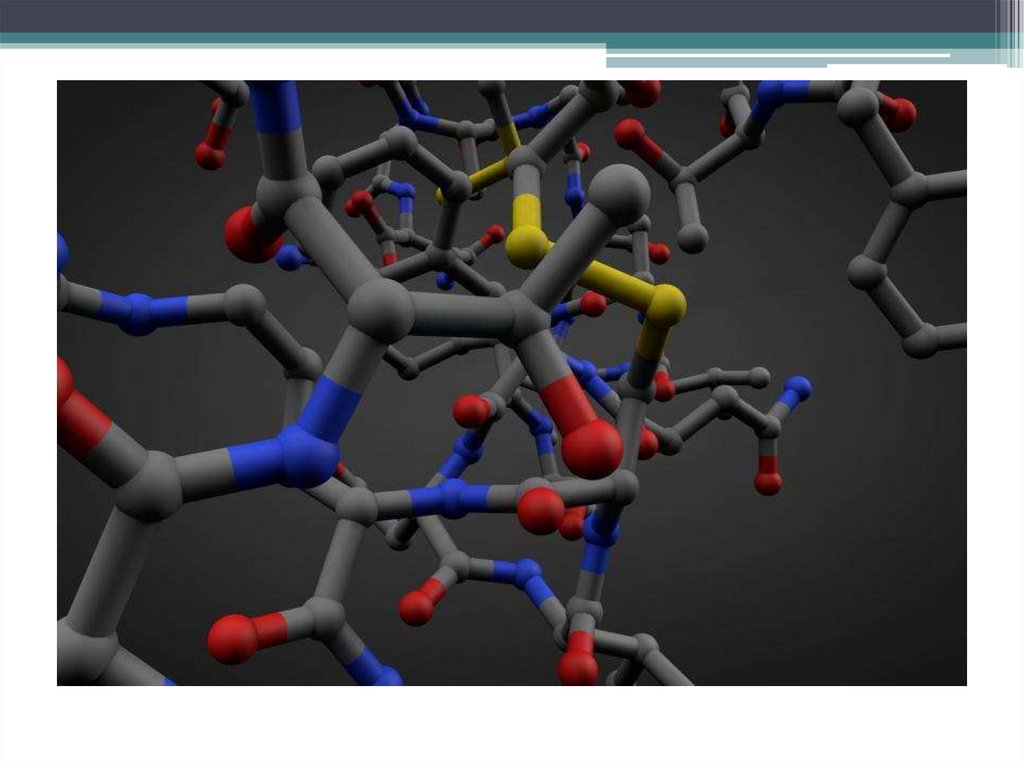The image size is (1024, 767).
Task: Select the large red atom in upper-left
Action: [248, 235]
